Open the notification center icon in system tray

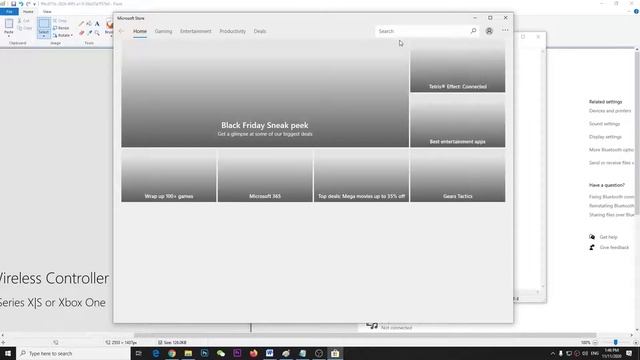pos(629,353)
